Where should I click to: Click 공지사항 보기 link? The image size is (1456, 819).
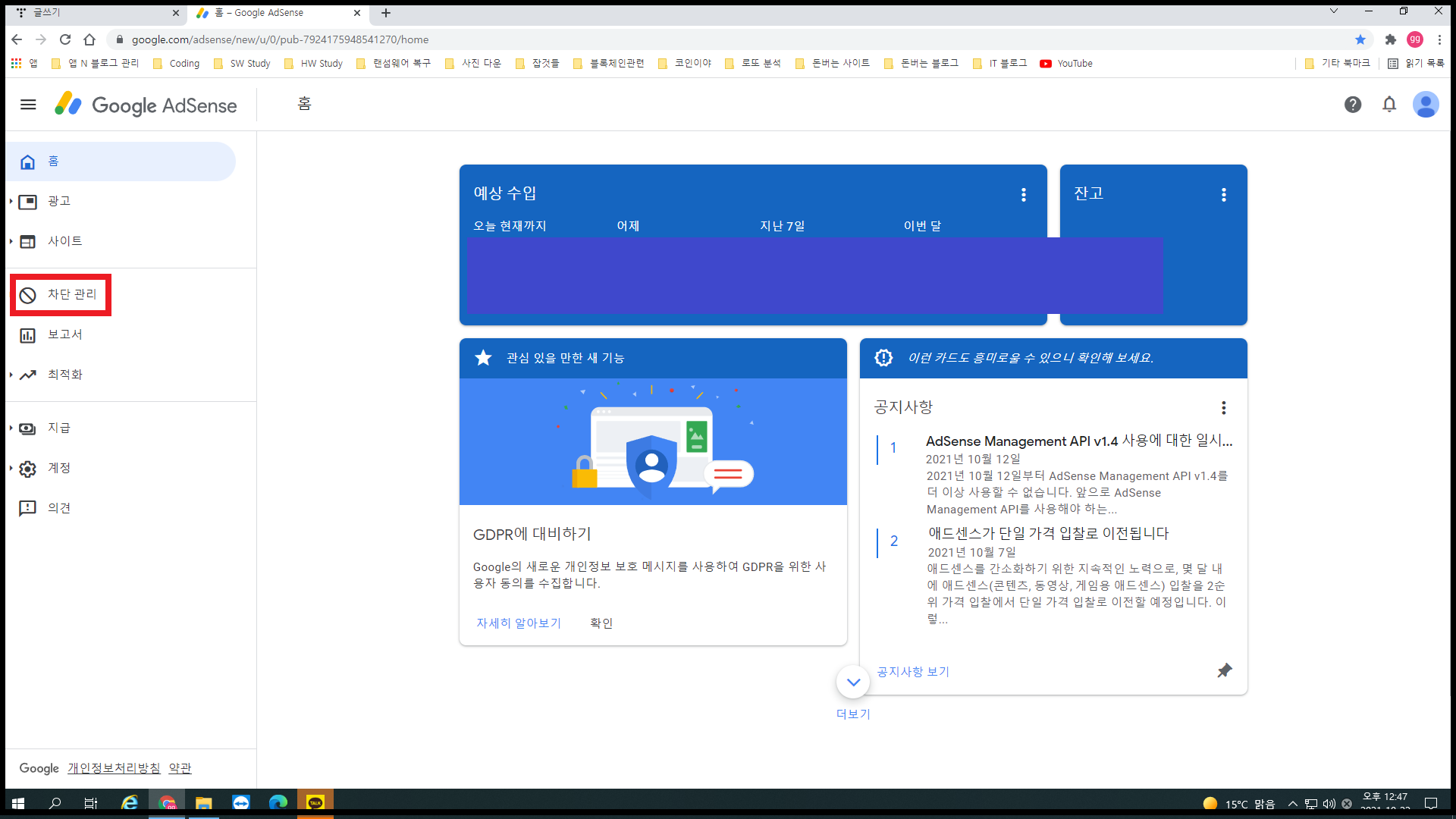[x=913, y=672]
